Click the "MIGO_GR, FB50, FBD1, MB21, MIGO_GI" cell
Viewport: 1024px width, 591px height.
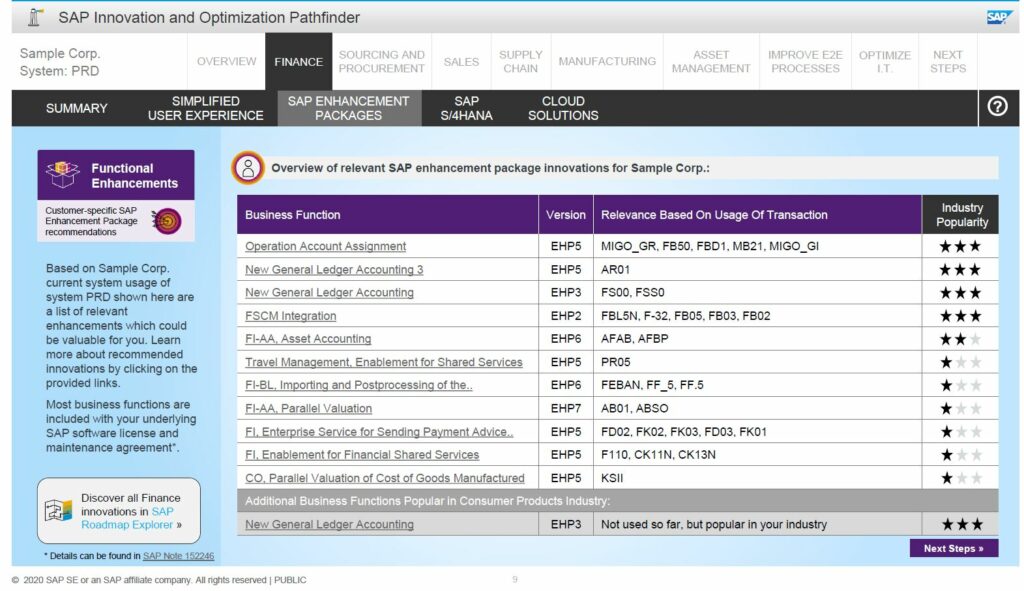[x=758, y=246]
